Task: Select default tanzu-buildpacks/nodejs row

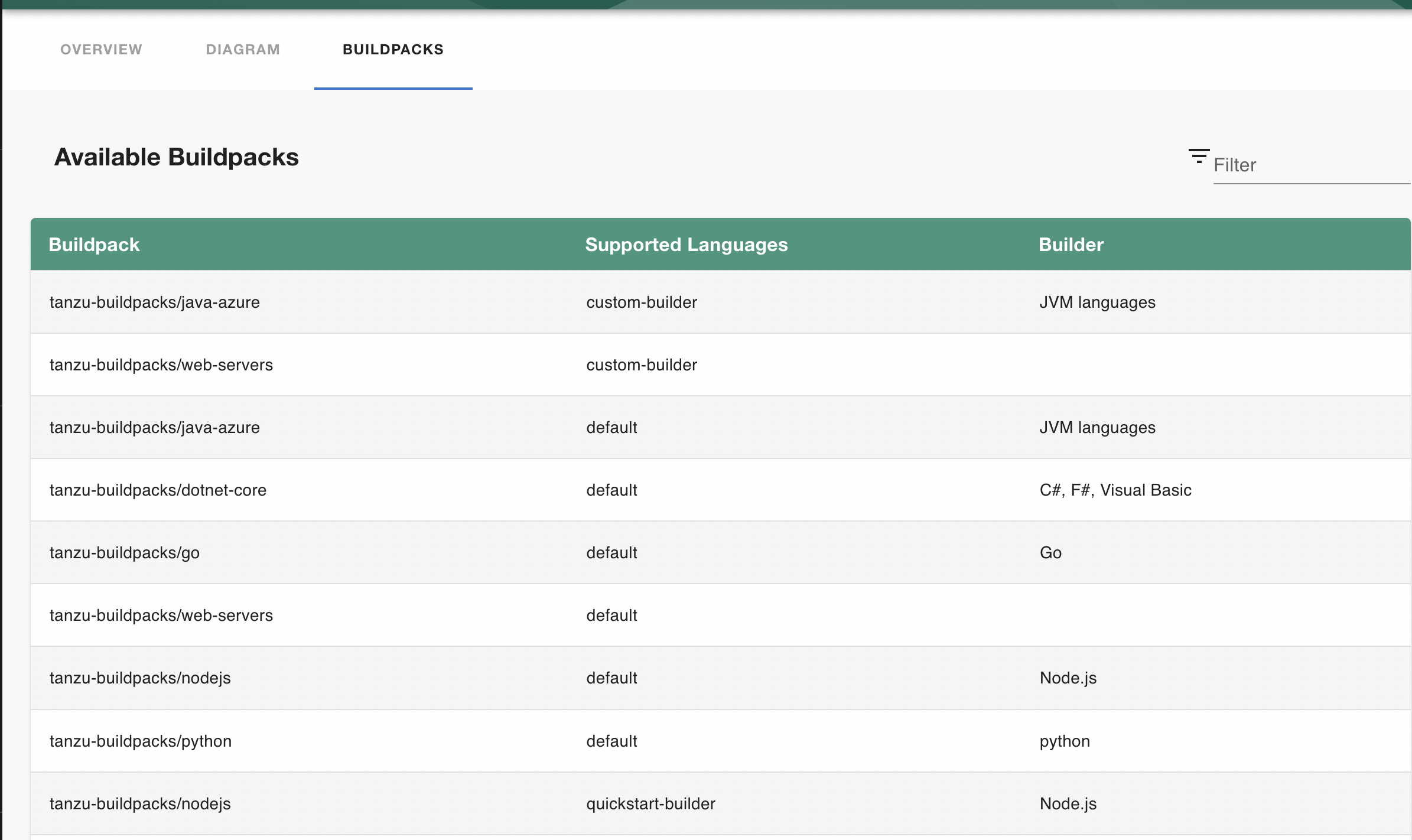Action: (x=140, y=678)
